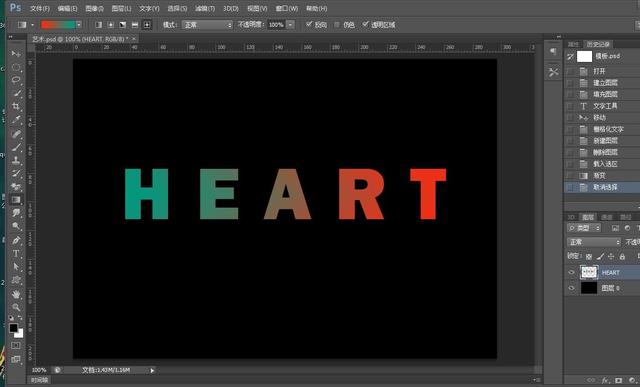Set history brush source on 移动 step
640x387 pixels.
coord(570,118)
